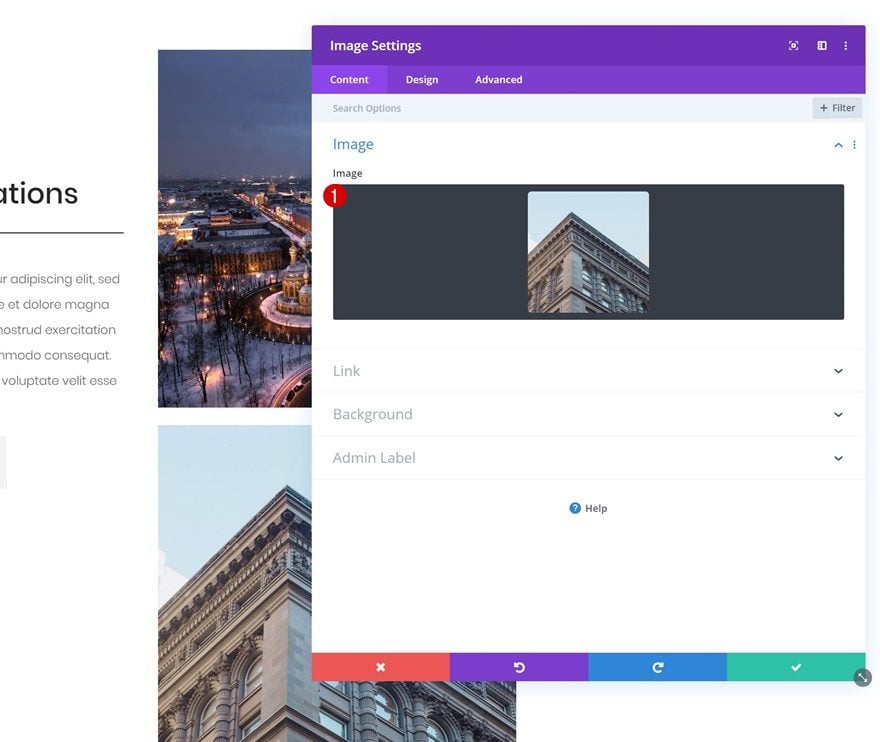Click the Filter button

pyautogui.click(x=837, y=108)
